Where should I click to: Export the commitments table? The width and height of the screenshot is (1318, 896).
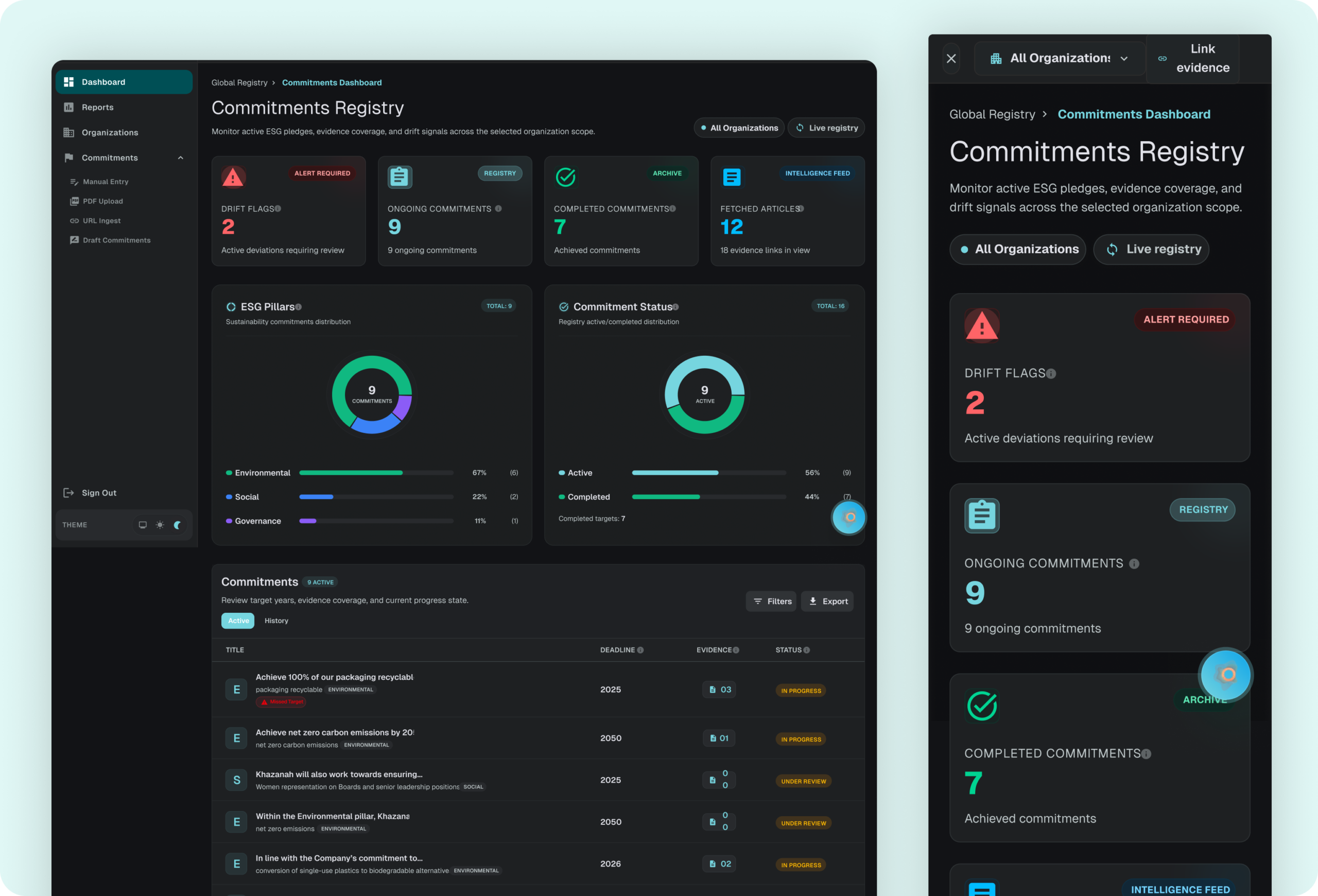[x=827, y=601]
